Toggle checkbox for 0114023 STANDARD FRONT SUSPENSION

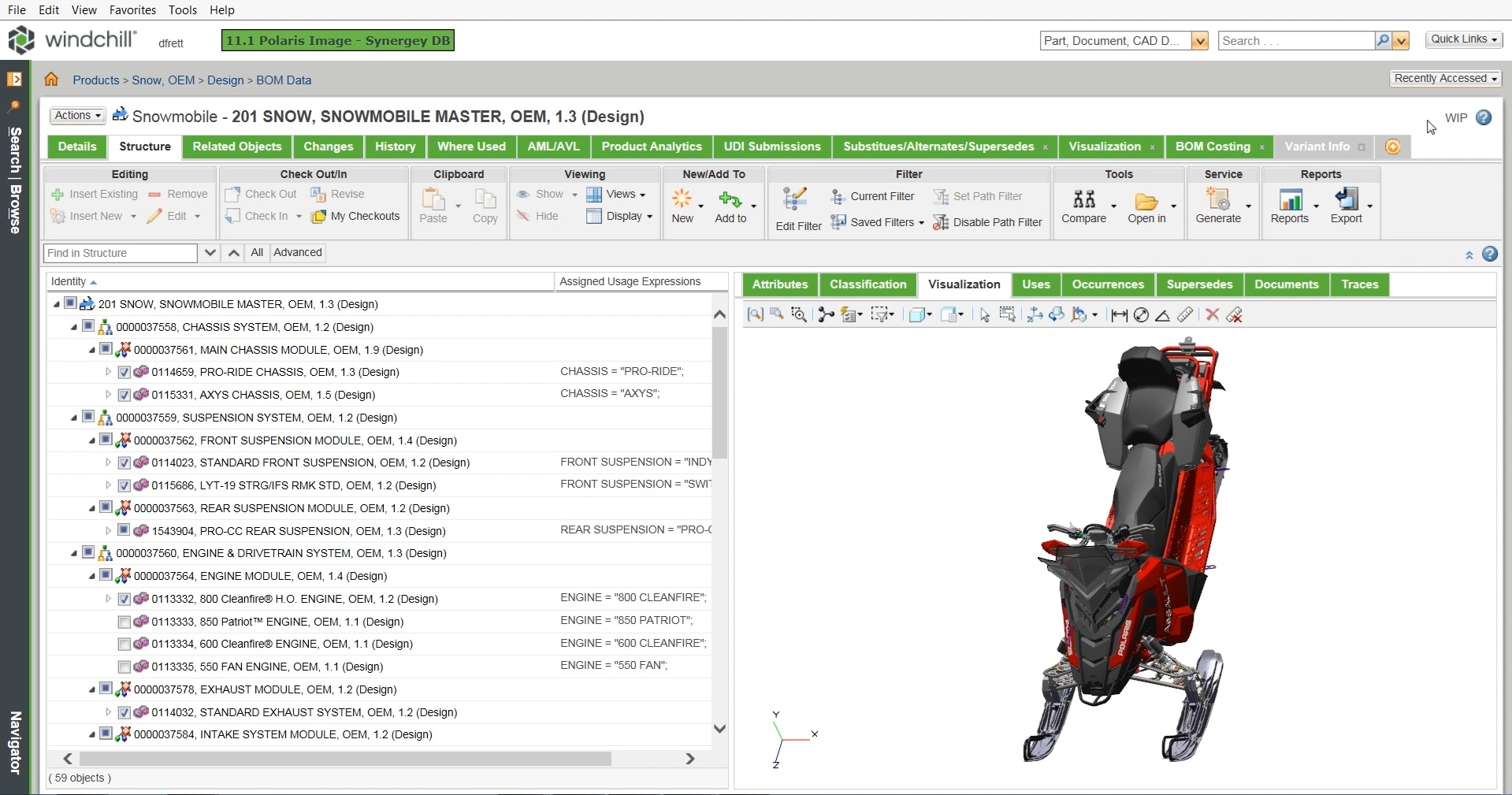124,463
